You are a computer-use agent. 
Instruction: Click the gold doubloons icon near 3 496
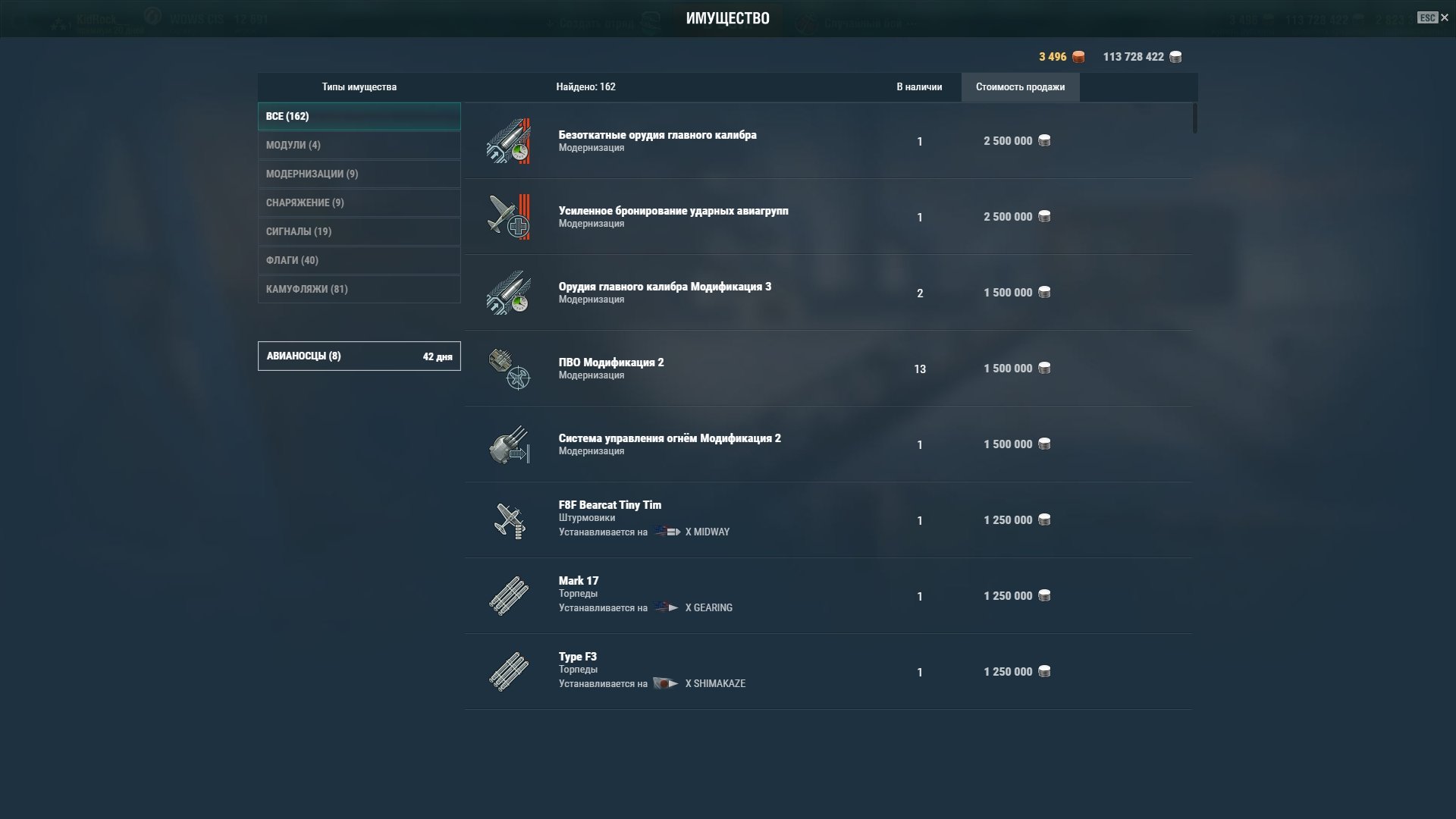point(1078,57)
